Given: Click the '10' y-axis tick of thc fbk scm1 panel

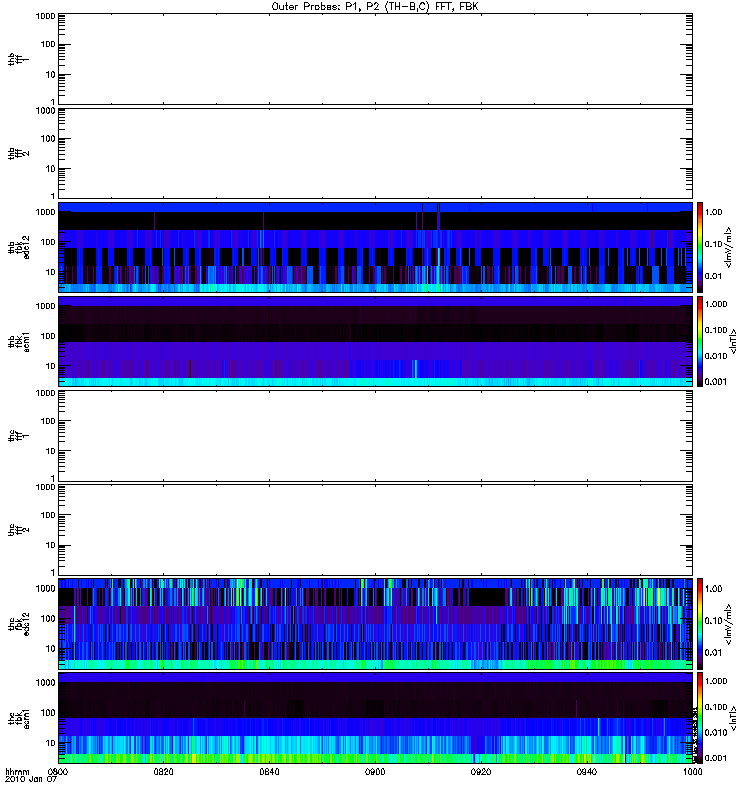Looking at the screenshot, I should (x=51, y=743).
